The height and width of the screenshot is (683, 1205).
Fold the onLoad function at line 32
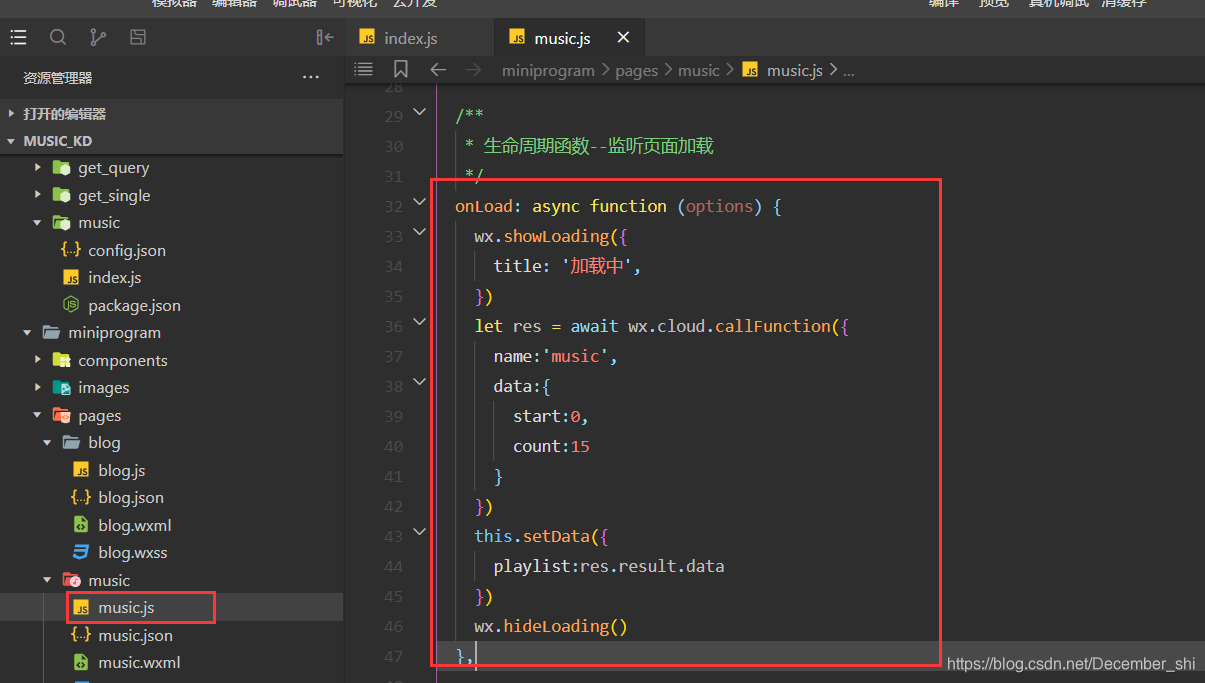[x=419, y=202]
